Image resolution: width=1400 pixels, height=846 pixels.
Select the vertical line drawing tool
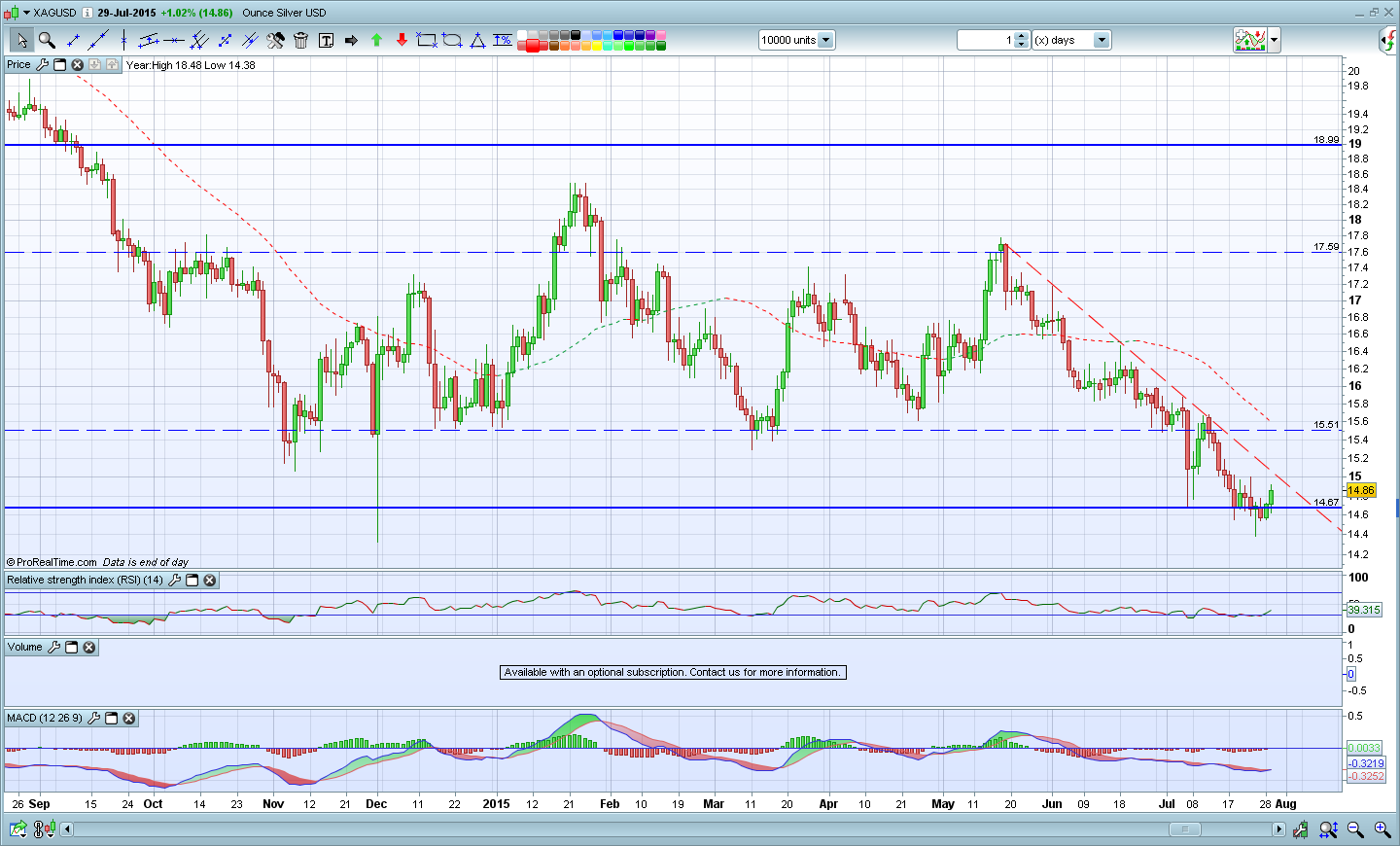point(123,40)
